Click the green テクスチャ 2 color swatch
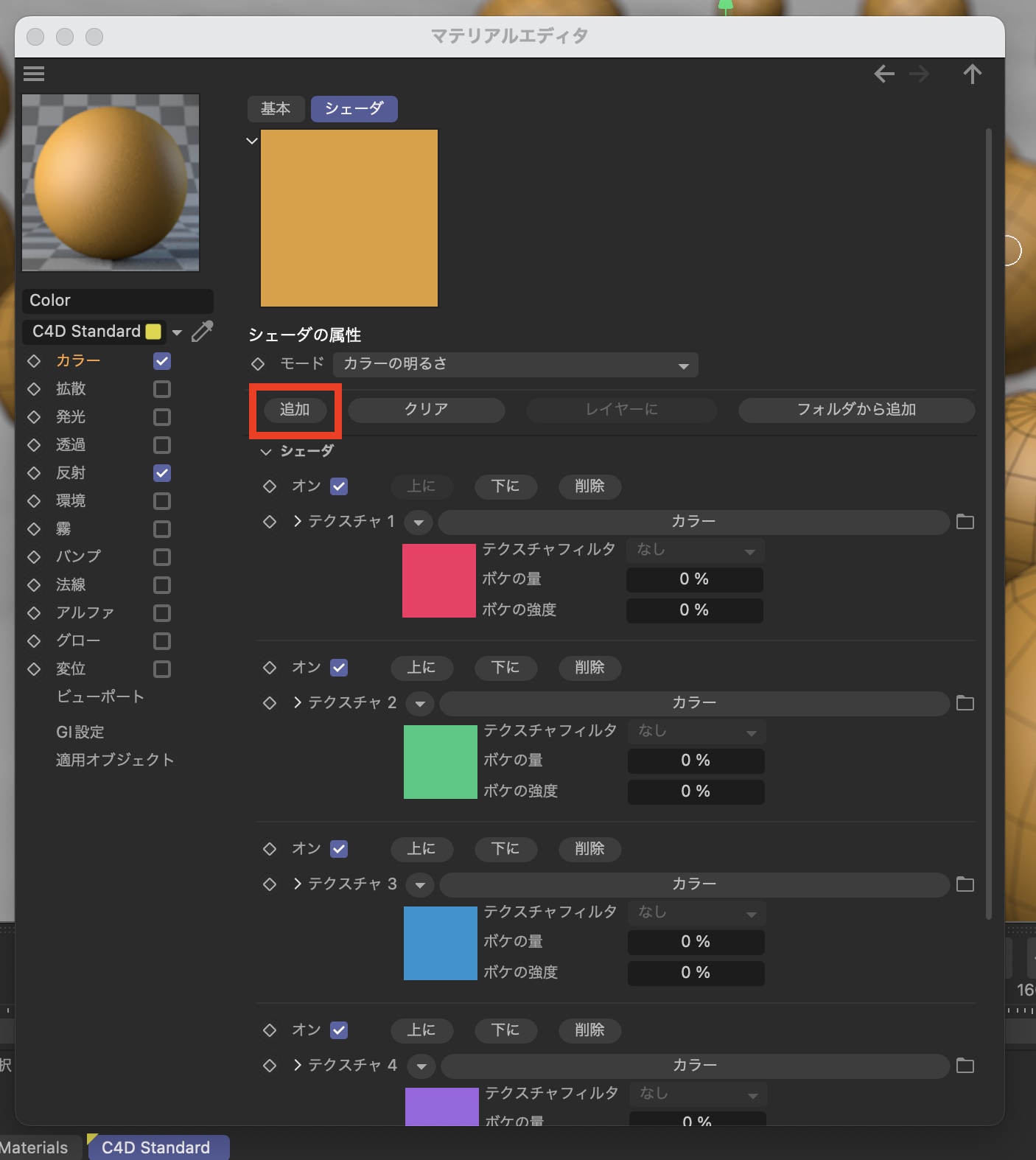Screen dimensions: 1036x1160 coord(440,762)
